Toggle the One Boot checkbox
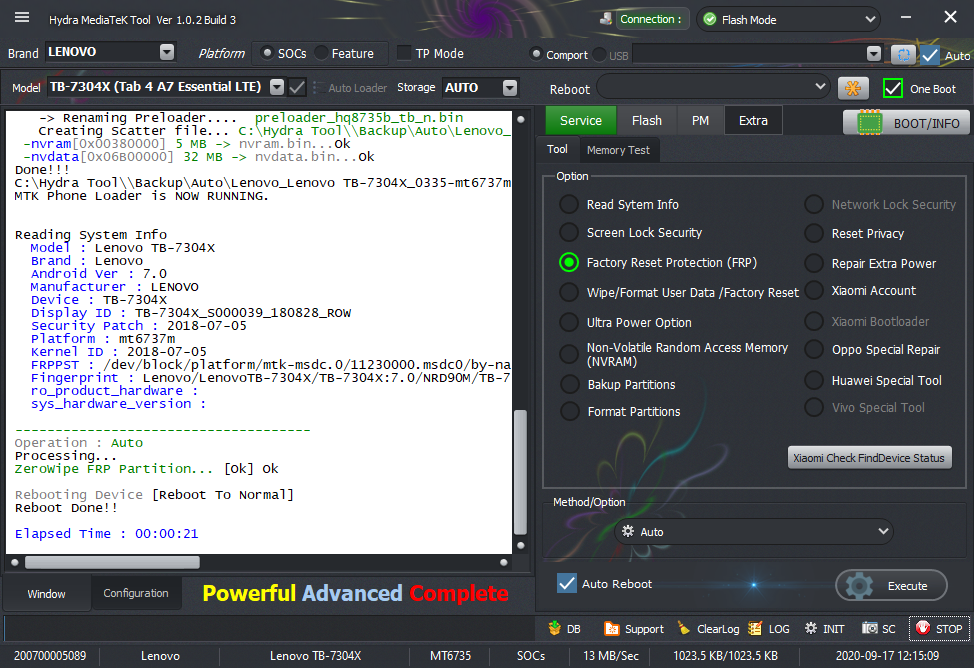This screenshot has width=974, height=668. (893, 88)
